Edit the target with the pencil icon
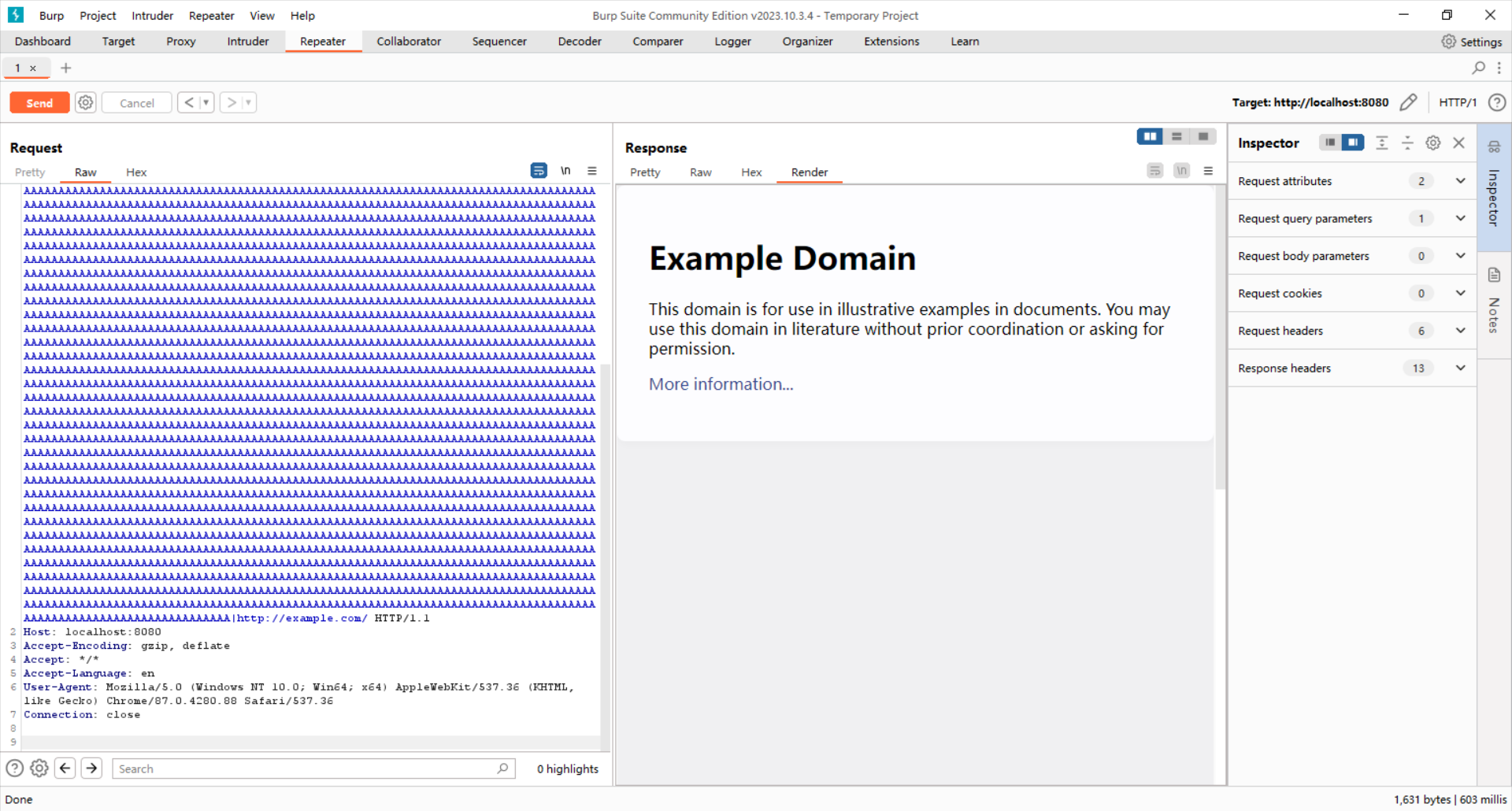Image resolution: width=1512 pixels, height=811 pixels. (x=1409, y=102)
